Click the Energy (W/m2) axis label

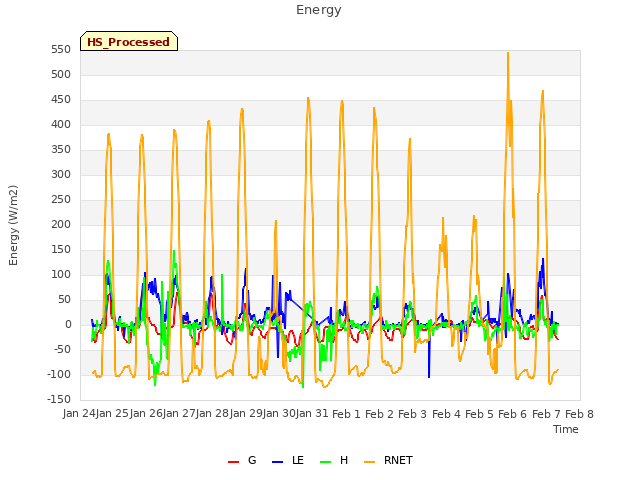click(x=13, y=225)
